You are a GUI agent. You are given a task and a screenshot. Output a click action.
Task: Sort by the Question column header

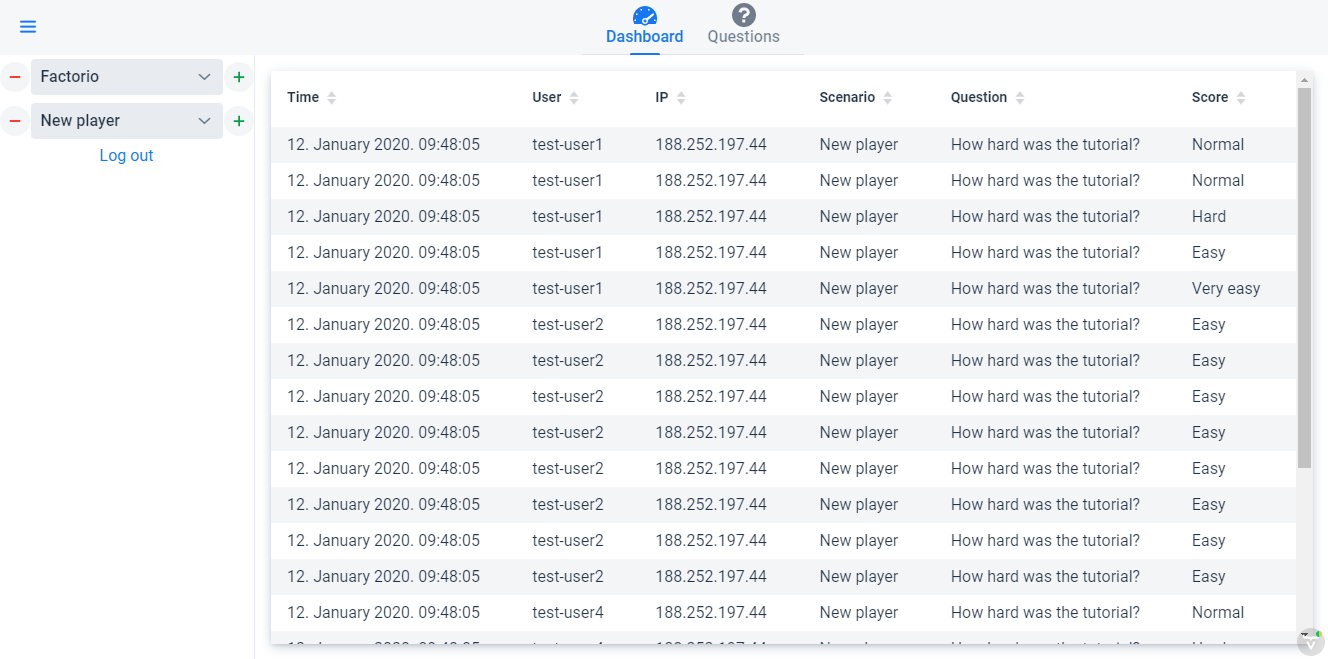pos(979,98)
